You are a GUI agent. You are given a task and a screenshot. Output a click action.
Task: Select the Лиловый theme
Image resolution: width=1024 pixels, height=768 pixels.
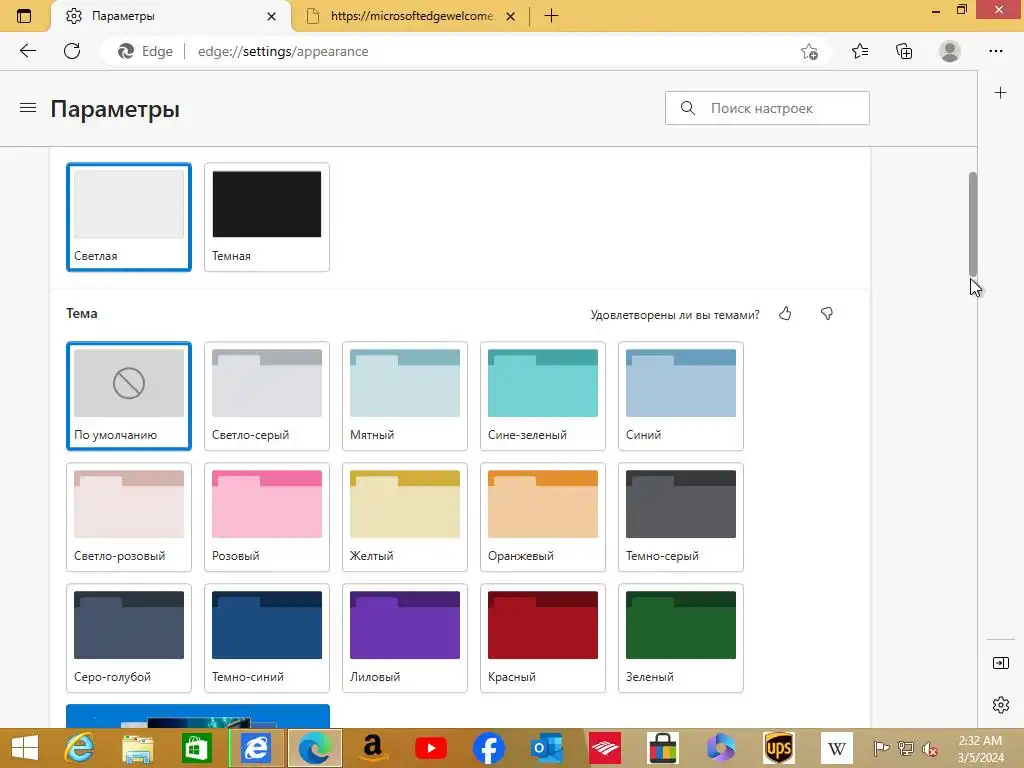coord(405,638)
